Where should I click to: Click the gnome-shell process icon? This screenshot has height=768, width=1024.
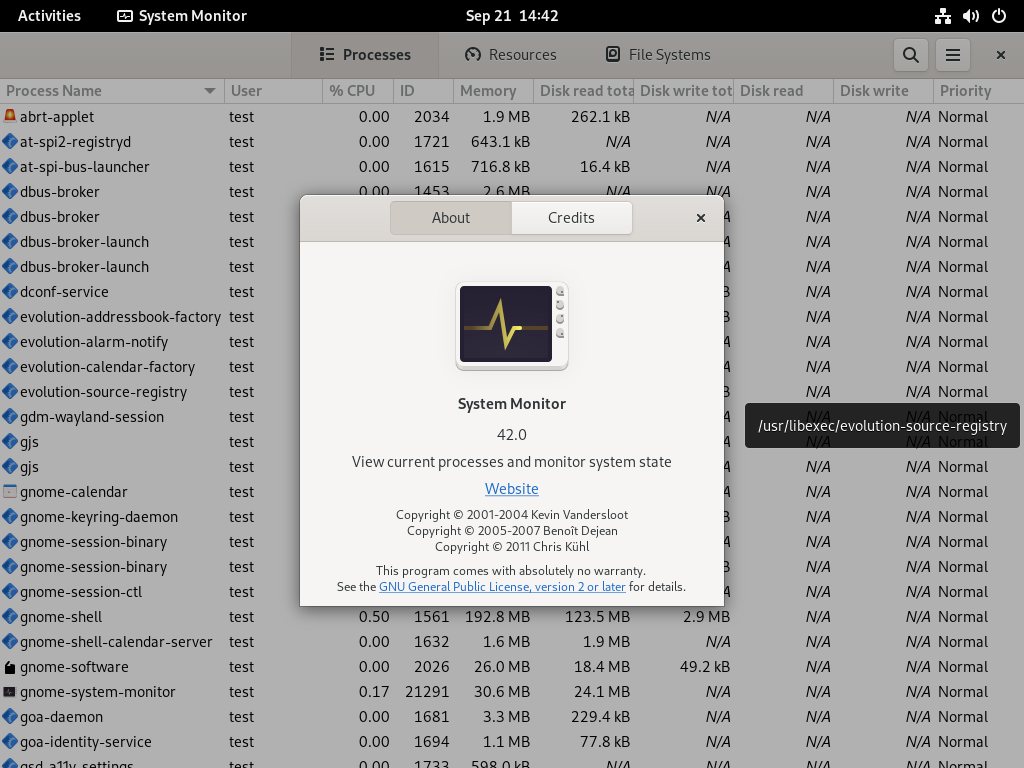point(10,616)
